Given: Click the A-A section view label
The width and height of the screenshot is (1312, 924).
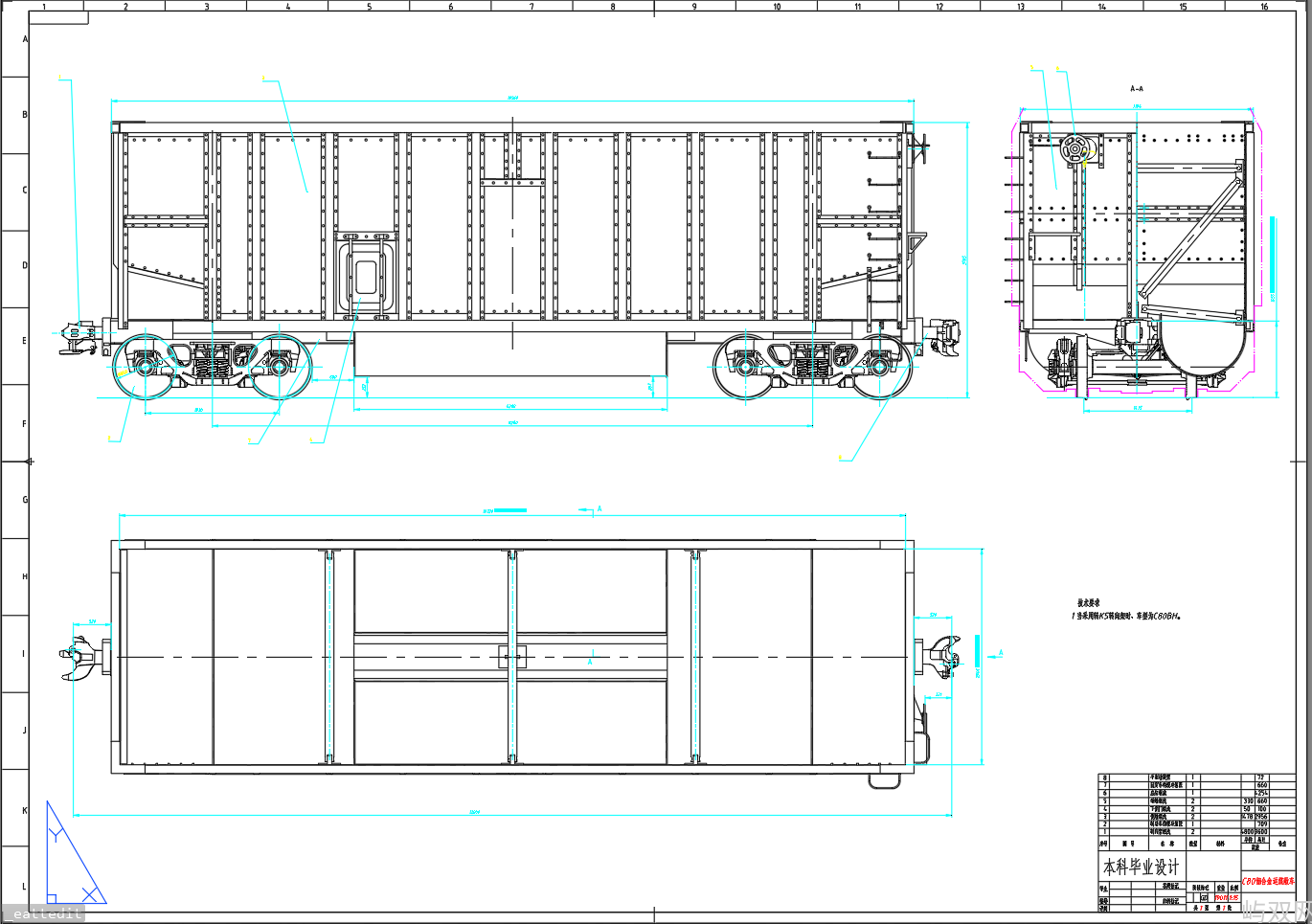Looking at the screenshot, I should click(x=1137, y=89).
